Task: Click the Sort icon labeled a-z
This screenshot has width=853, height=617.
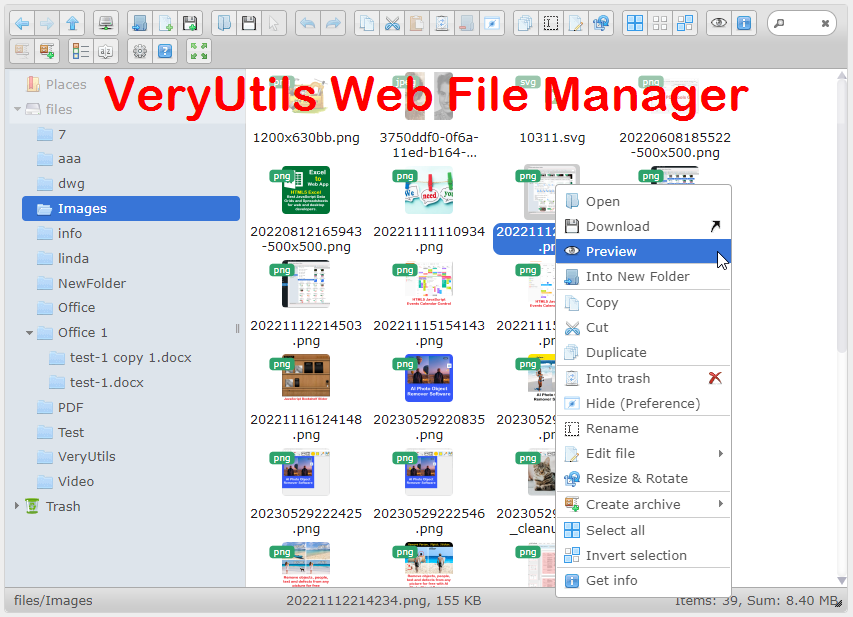Action: tap(106, 52)
